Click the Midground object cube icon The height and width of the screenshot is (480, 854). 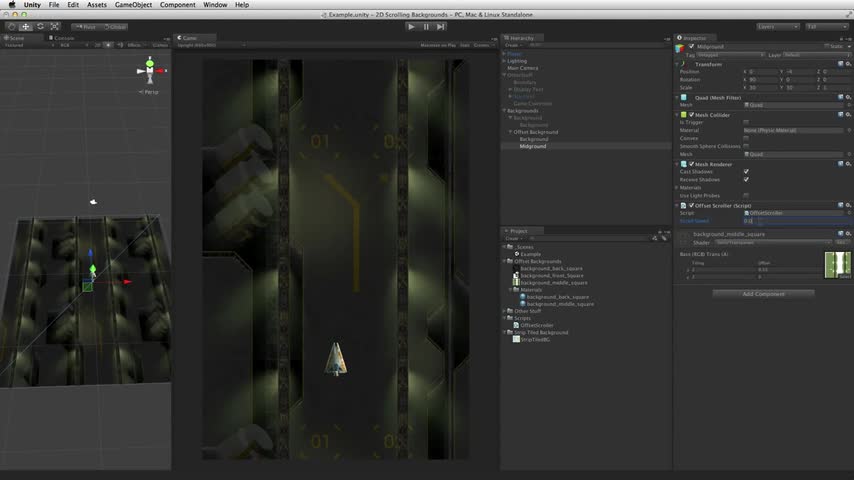[x=680, y=49]
